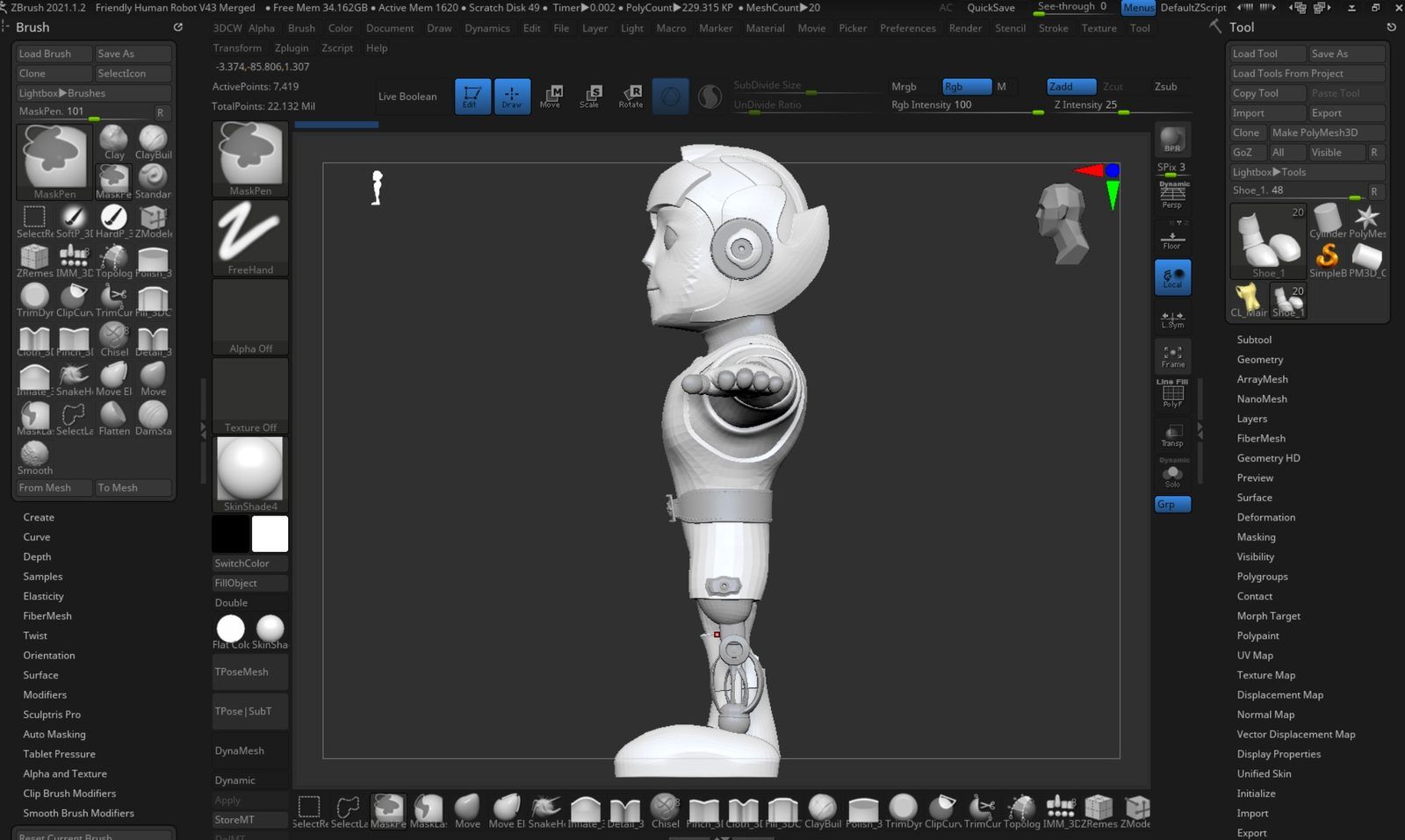Expand Auto Masking in Brush palette

(x=54, y=735)
